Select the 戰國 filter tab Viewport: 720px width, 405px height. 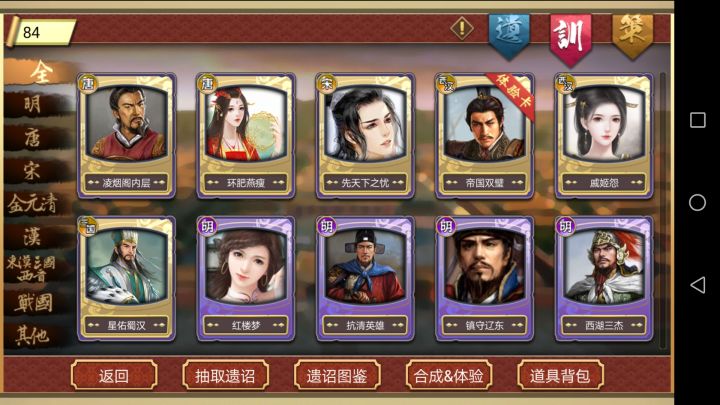(x=34, y=303)
